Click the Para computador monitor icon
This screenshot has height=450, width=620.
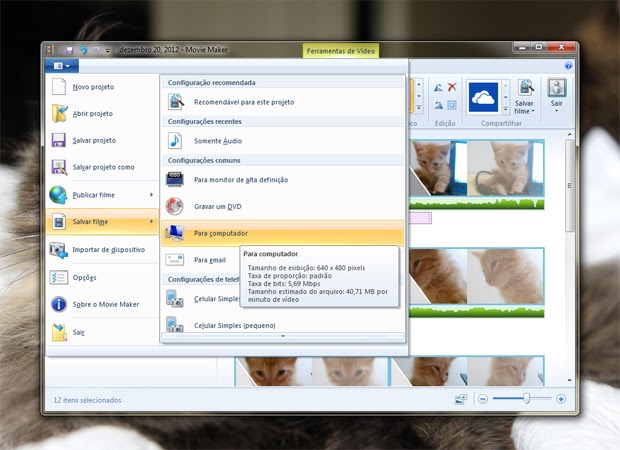click(x=174, y=233)
